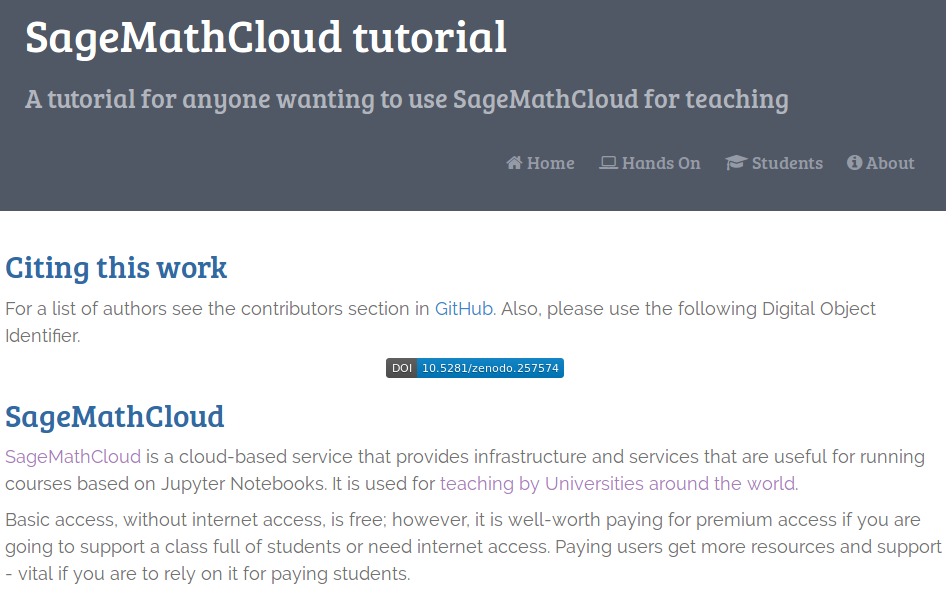
Task: Open the Students menu text
Action: pos(787,163)
